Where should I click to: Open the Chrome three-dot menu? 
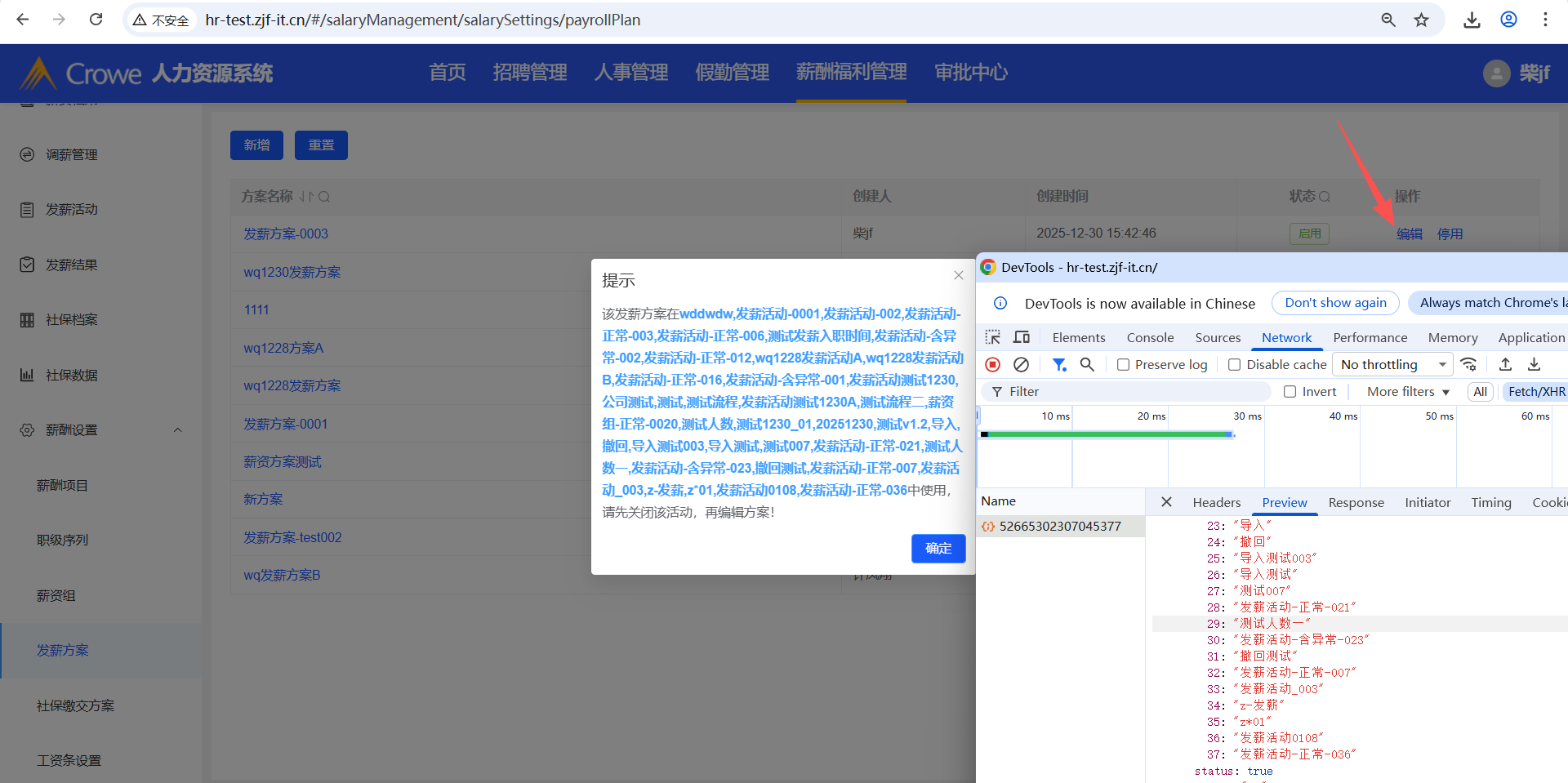tap(1545, 20)
